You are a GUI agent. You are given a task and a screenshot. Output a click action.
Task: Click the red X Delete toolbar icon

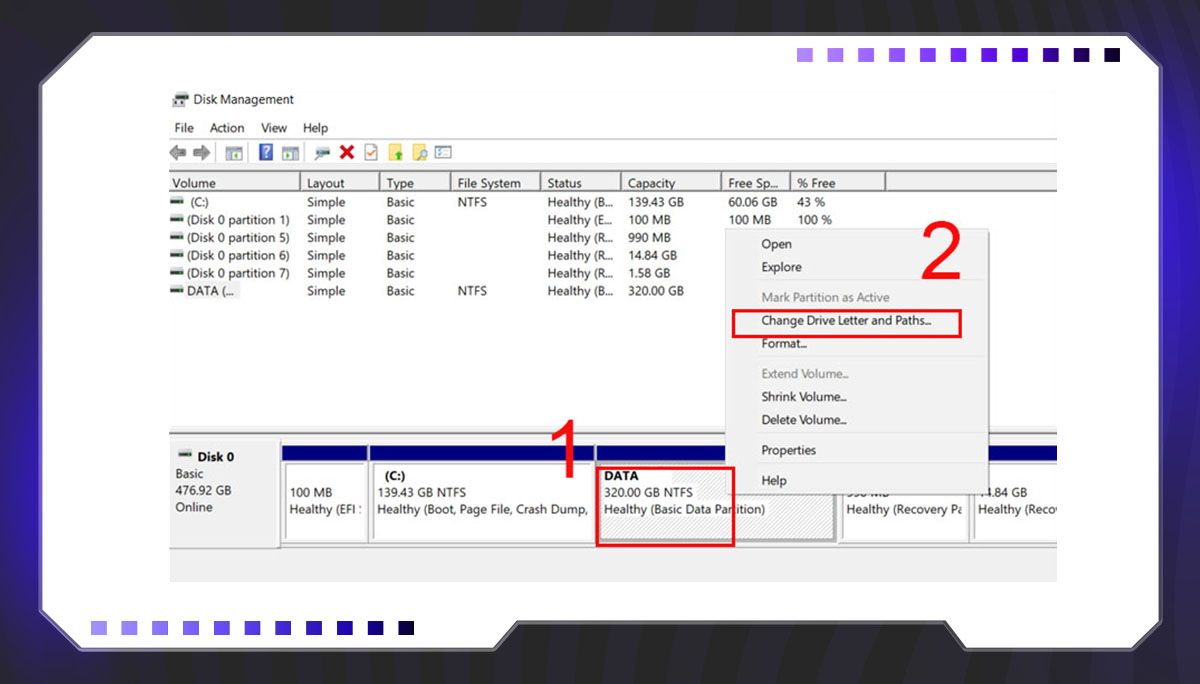(x=347, y=153)
